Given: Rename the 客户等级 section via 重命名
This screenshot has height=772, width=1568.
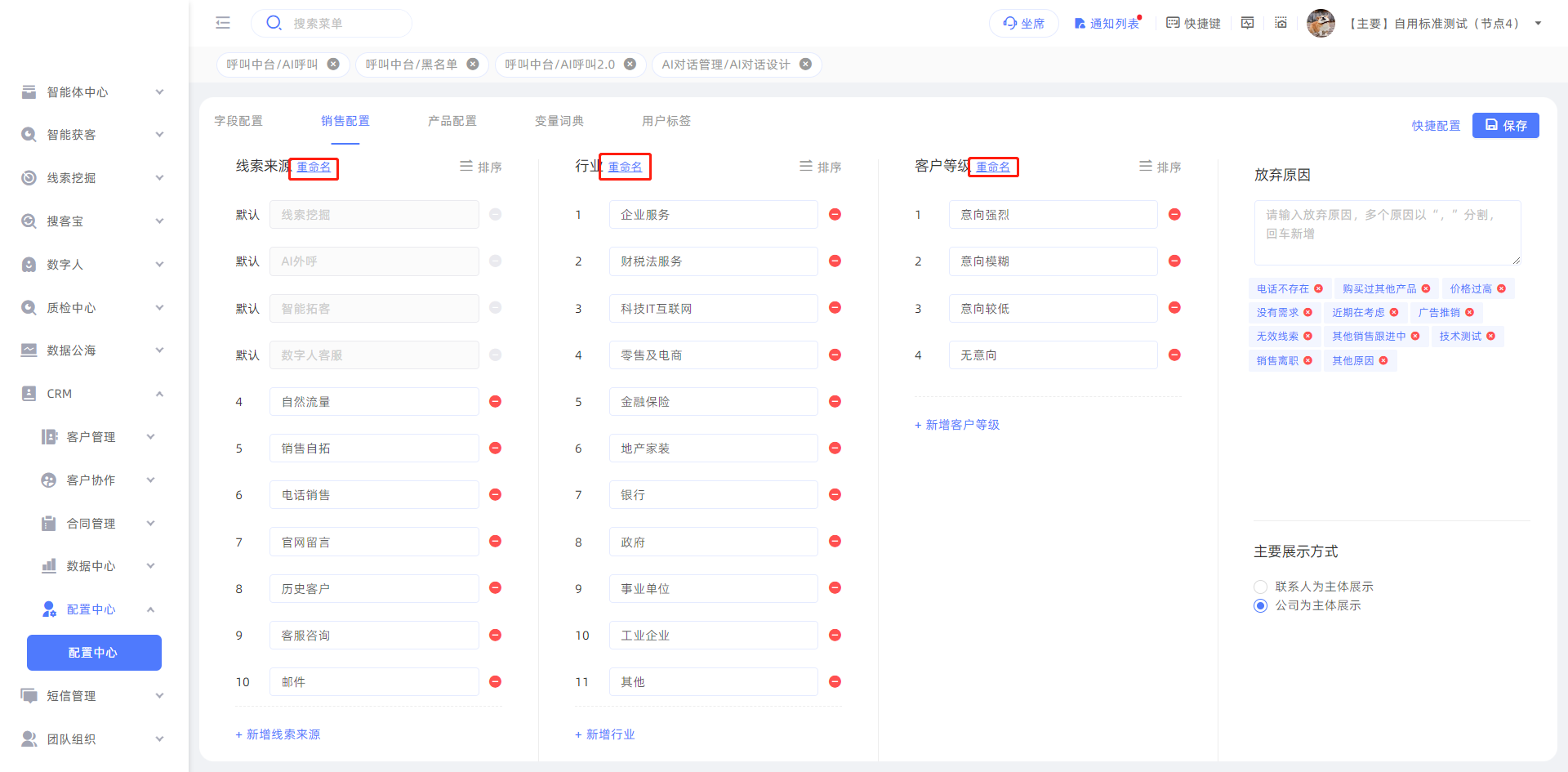Looking at the screenshot, I should coord(993,167).
